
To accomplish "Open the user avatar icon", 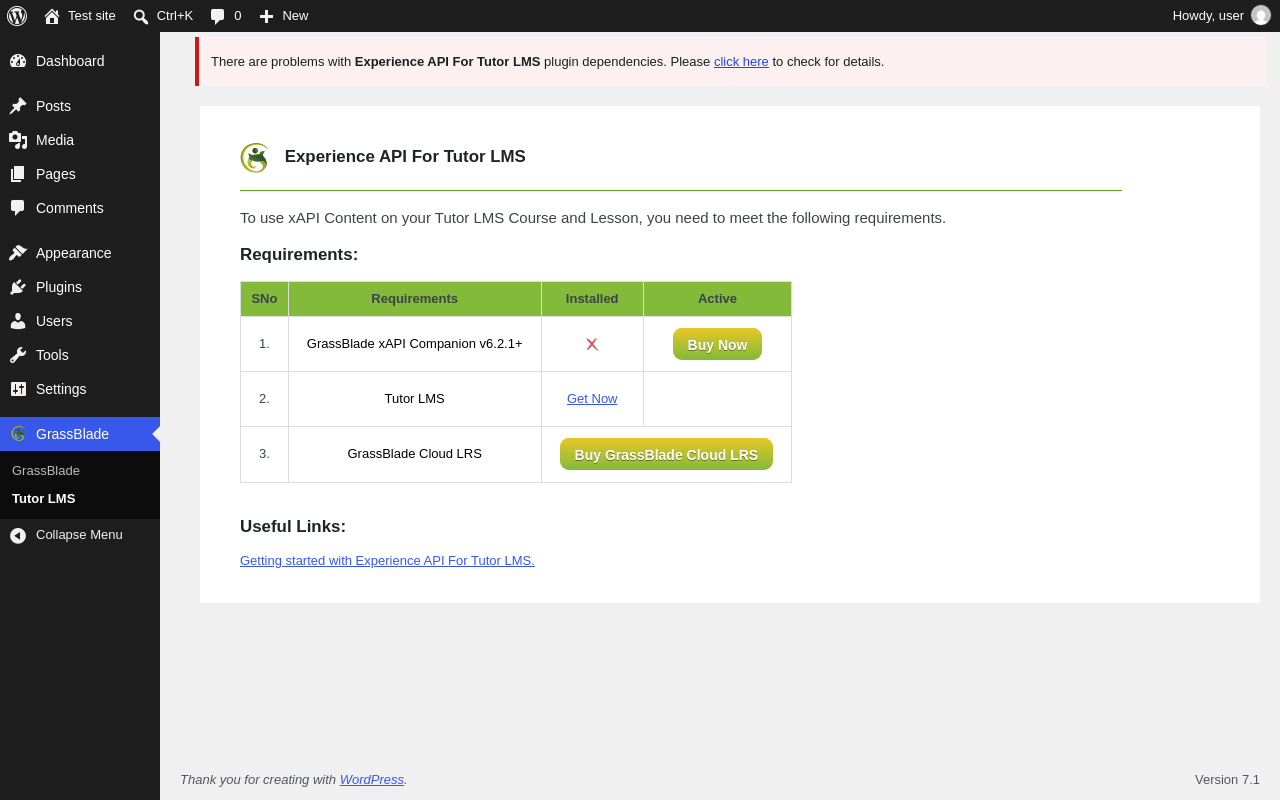I will 1261,15.
